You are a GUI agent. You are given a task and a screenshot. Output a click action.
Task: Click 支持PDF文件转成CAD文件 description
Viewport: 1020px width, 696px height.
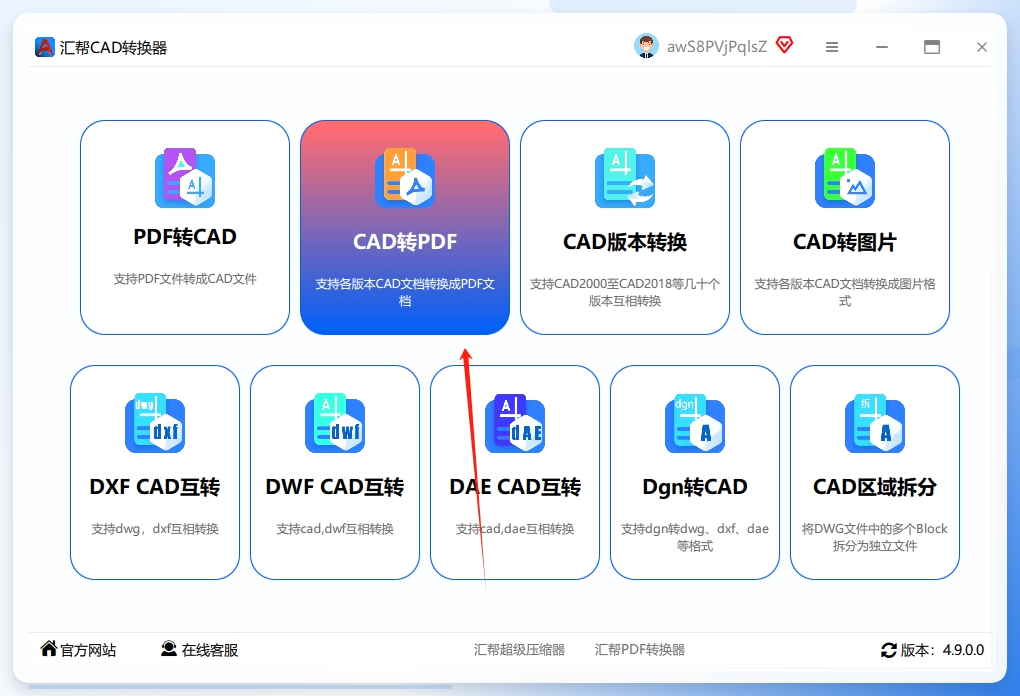[185, 278]
